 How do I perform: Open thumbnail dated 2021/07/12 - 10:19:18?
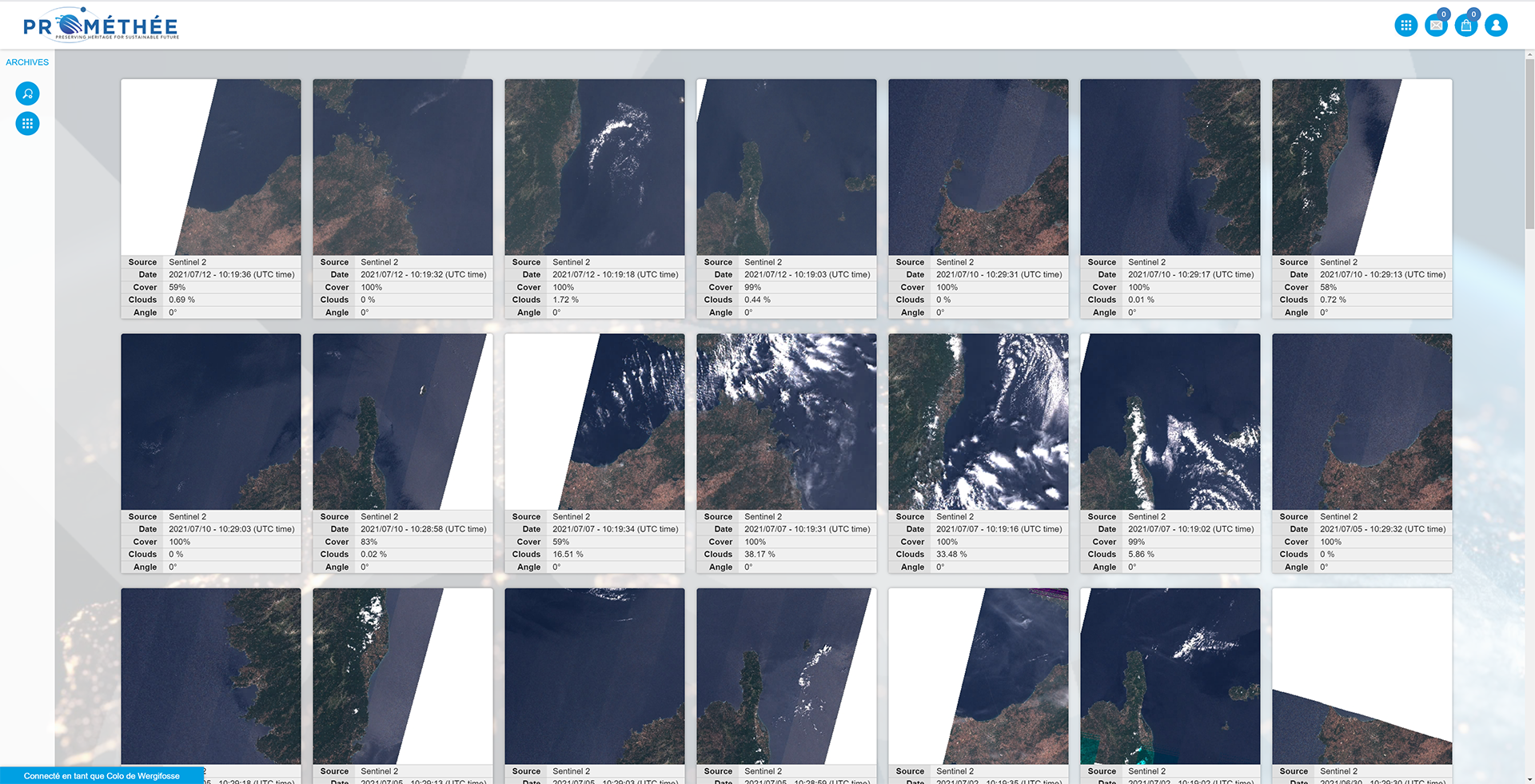click(595, 167)
